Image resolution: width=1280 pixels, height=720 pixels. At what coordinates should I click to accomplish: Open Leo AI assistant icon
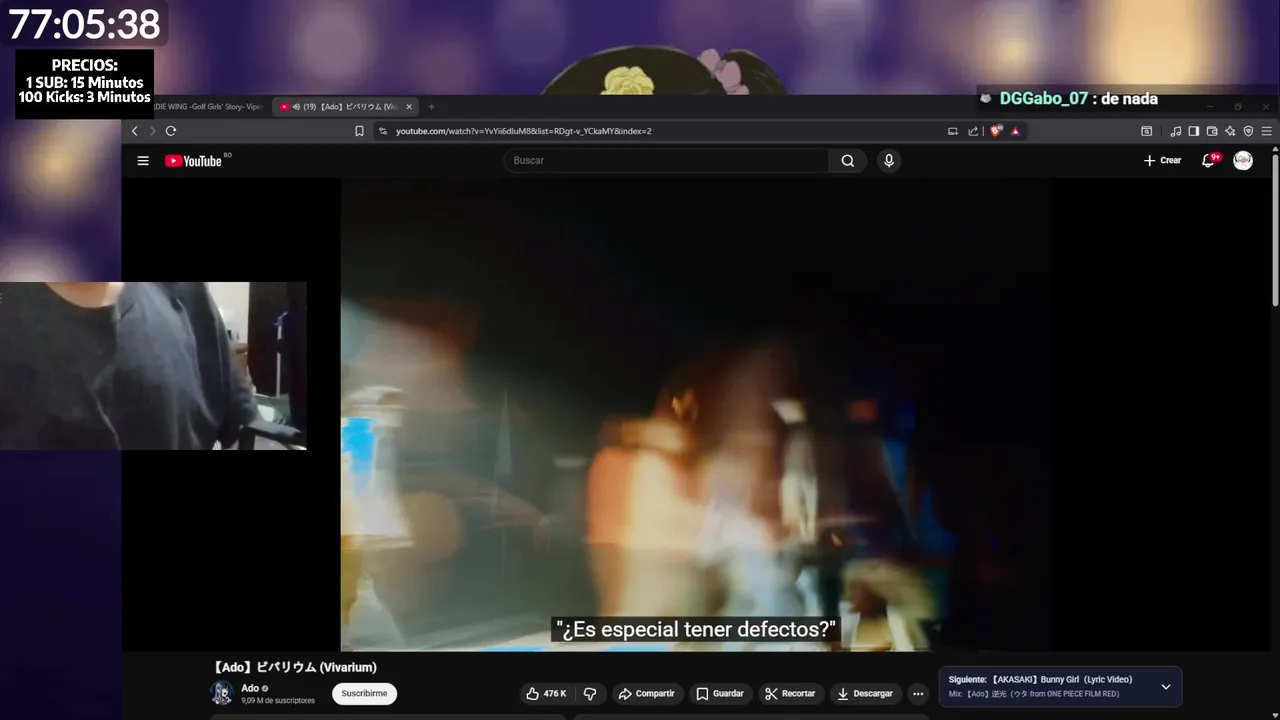coord(1230,131)
